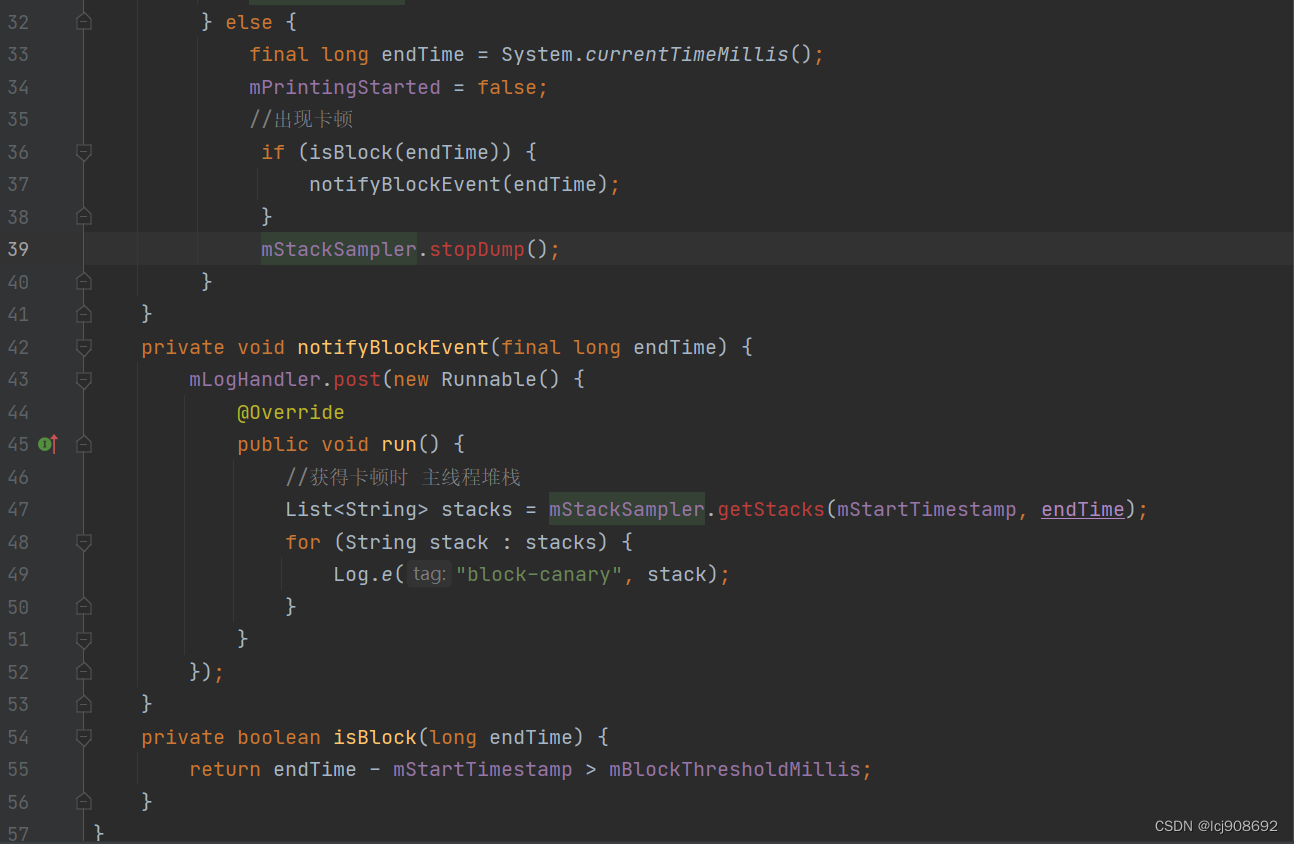Click mStackSampler on the highlighted line 39

[339, 249]
